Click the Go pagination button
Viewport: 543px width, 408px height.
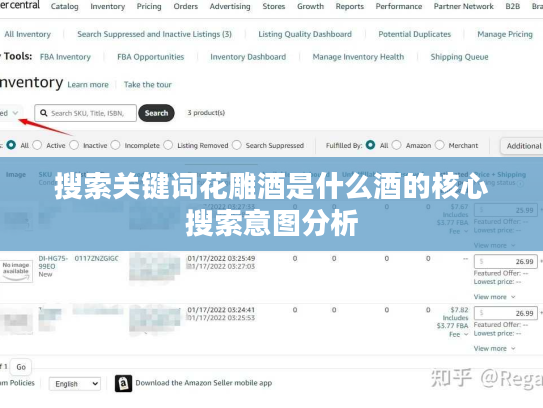21,367
